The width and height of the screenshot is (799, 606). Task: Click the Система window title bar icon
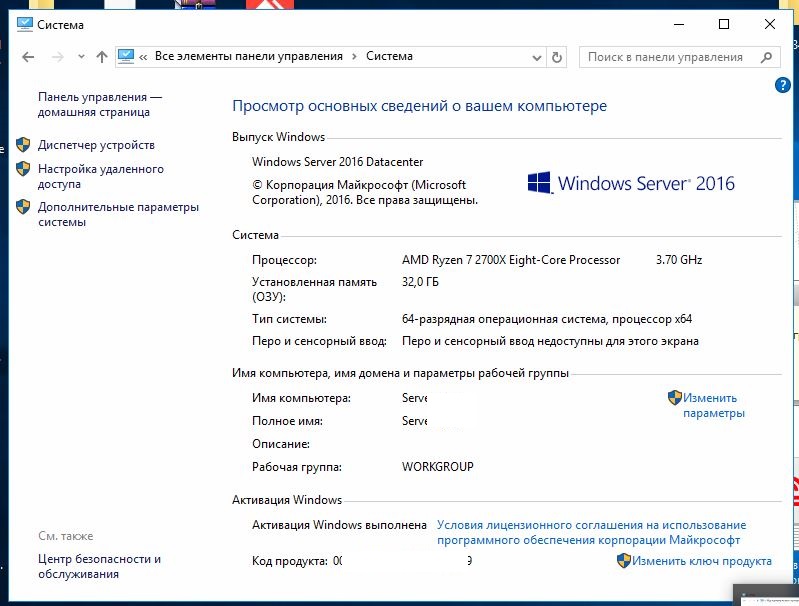(24, 24)
